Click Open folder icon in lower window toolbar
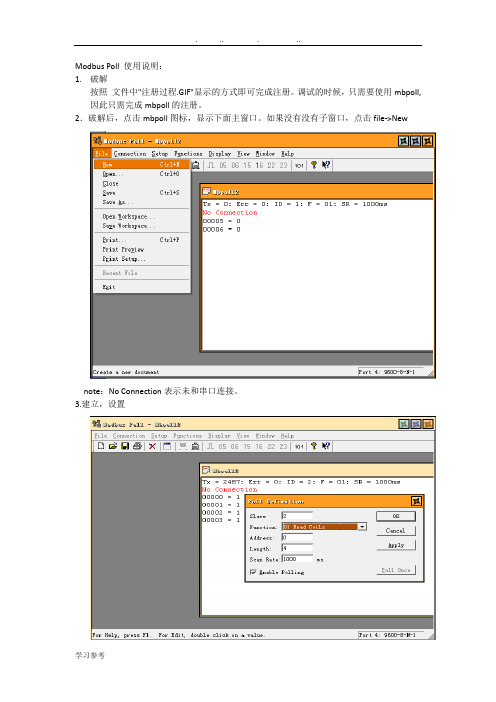496x702 pixels. point(113,446)
